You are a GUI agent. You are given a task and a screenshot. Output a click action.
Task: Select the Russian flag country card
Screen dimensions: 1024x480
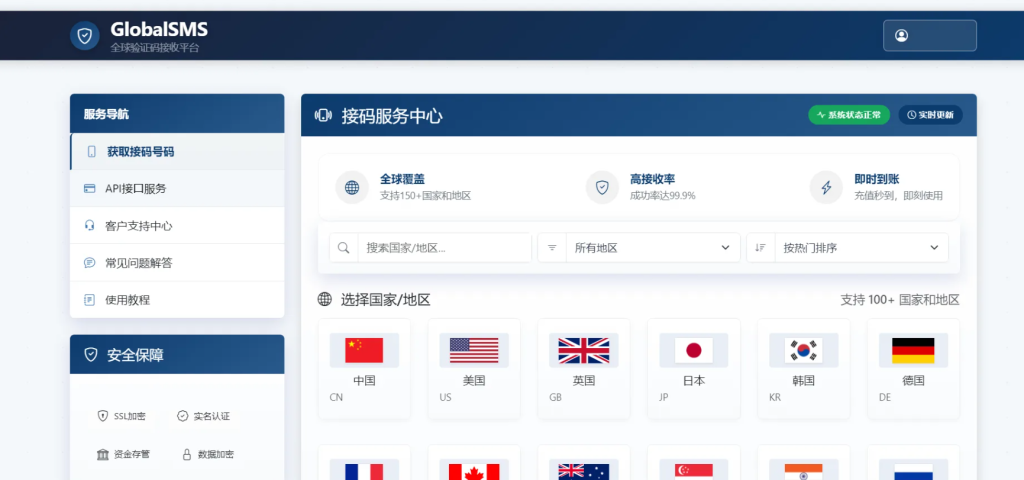coord(913,463)
